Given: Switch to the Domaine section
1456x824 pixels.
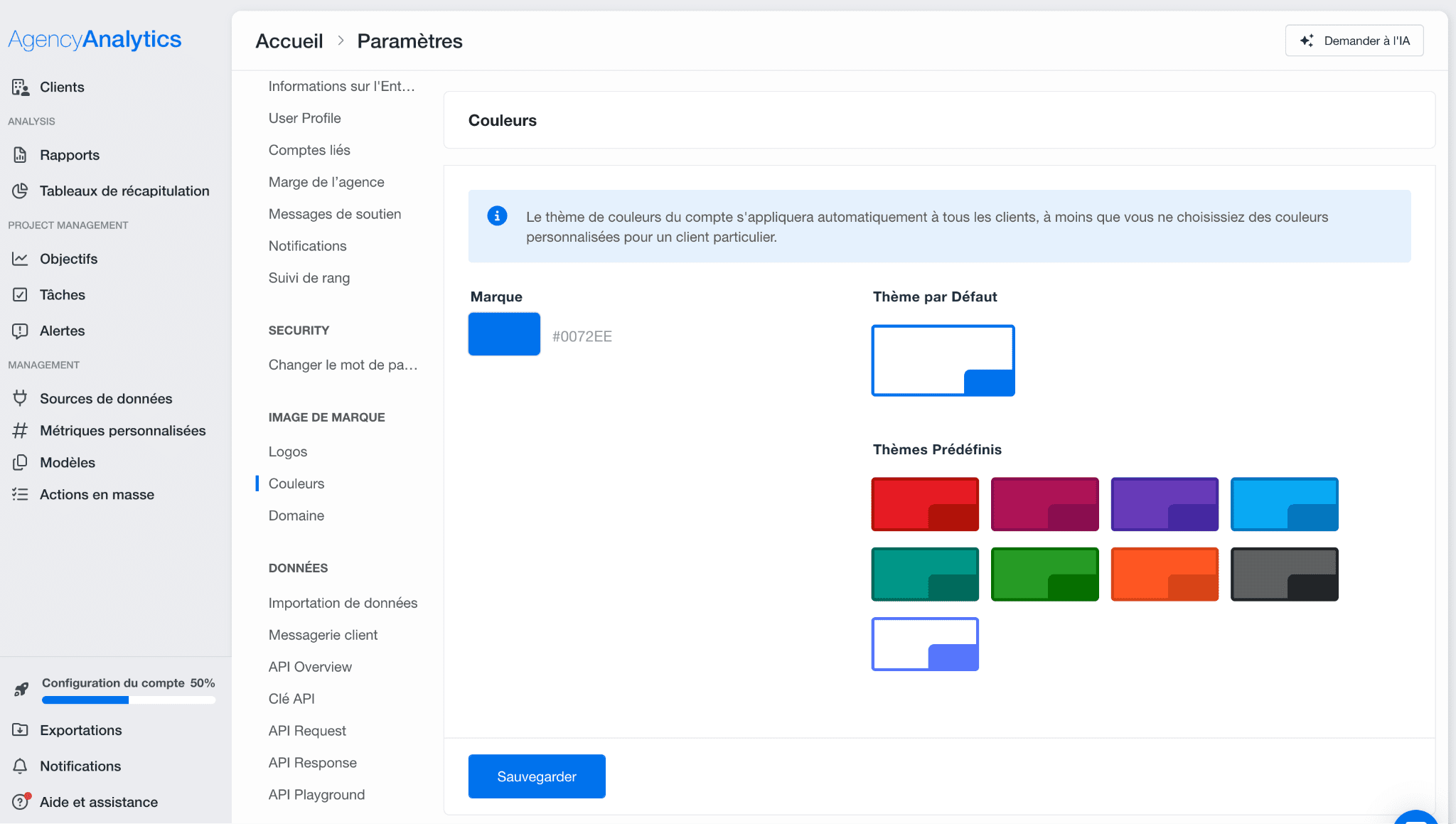Looking at the screenshot, I should pyautogui.click(x=296, y=515).
